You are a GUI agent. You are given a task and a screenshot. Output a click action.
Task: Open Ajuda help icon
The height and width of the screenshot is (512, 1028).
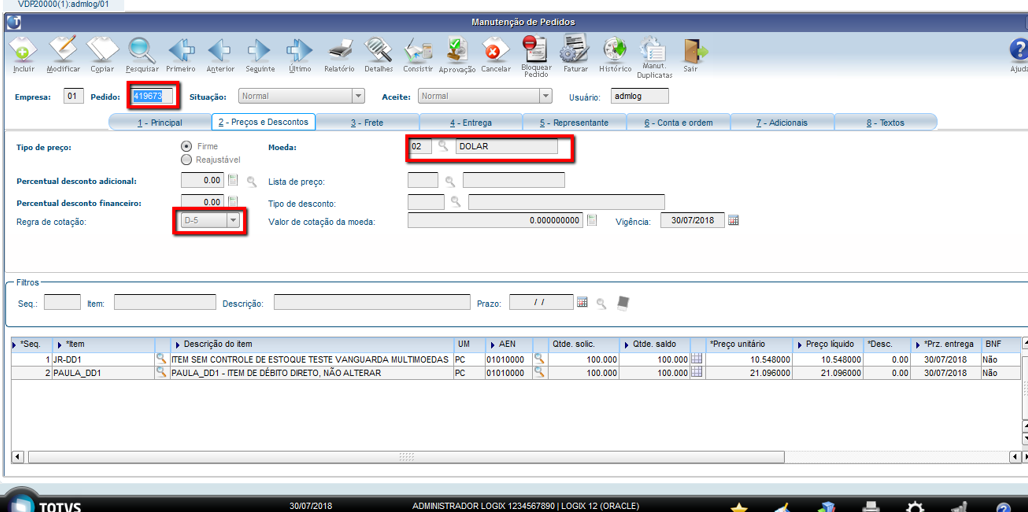pyautogui.click(x=1019, y=50)
